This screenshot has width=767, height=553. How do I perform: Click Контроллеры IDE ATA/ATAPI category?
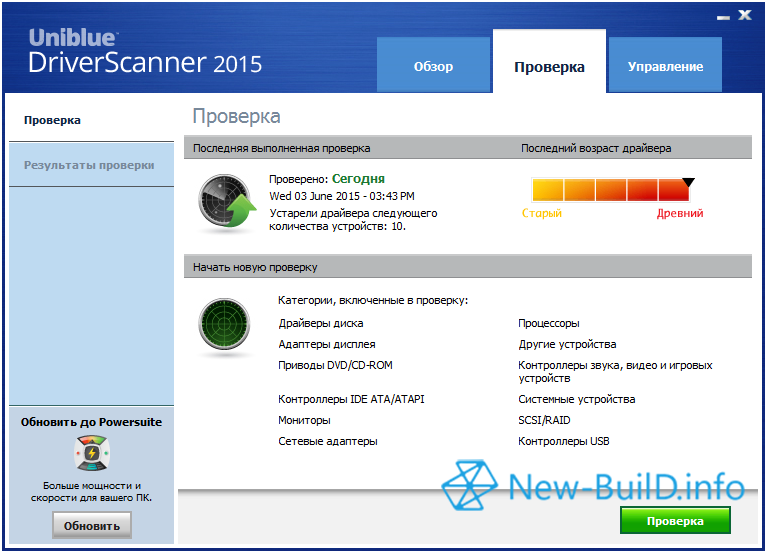[351, 399]
